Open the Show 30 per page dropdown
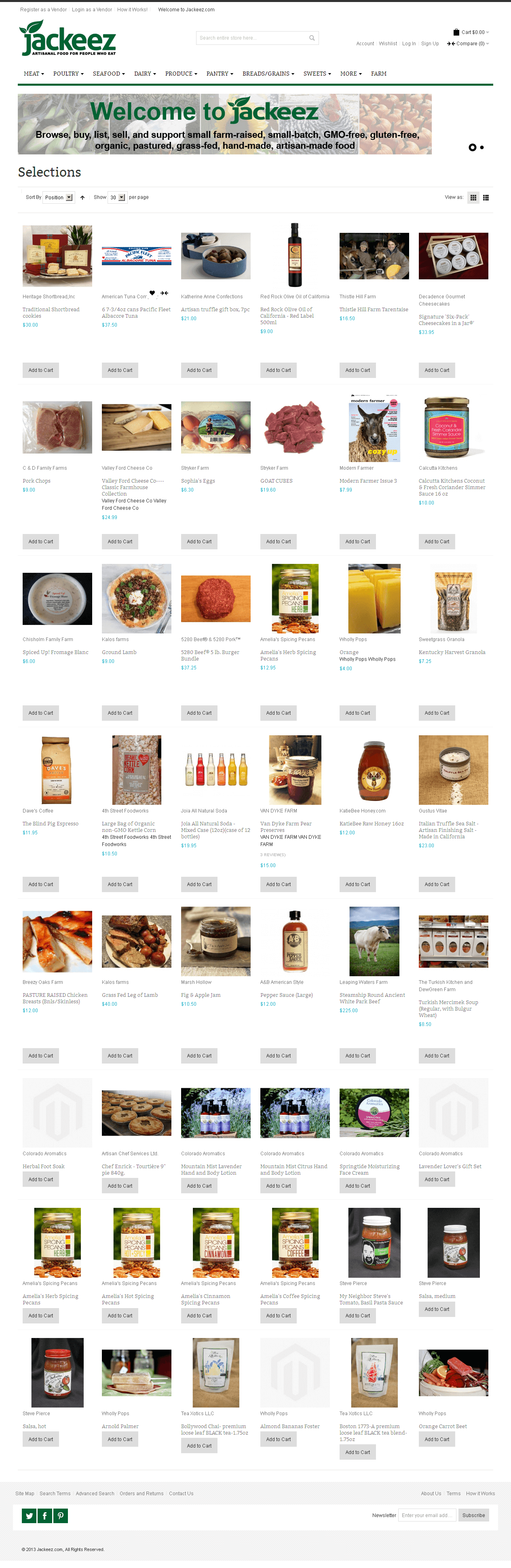Screen dimensions: 511x1568 117,197
